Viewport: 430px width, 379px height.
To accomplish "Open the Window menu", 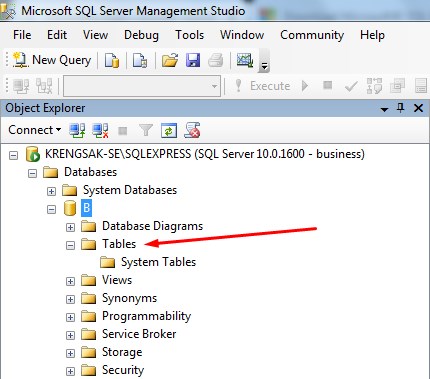I will click(242, 35).
